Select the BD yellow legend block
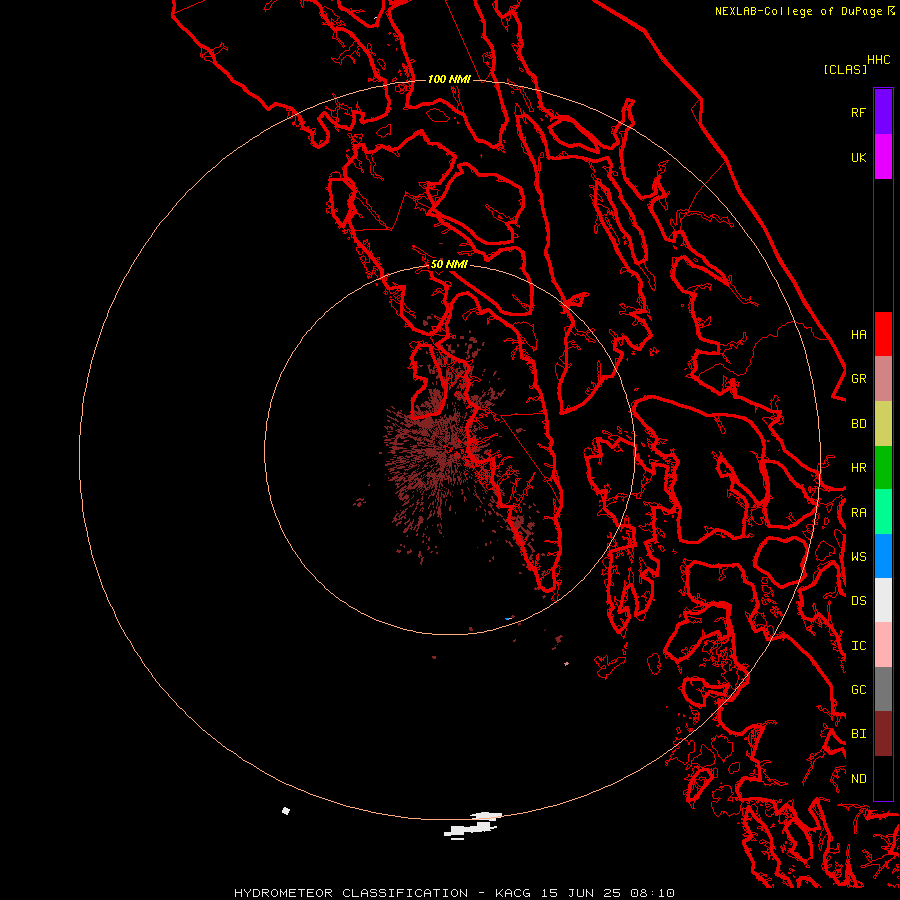The image size is (900, 900). [883, 424]
